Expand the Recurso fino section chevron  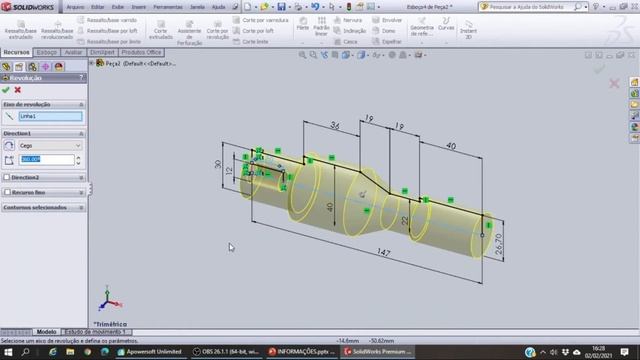click(81, 193)
